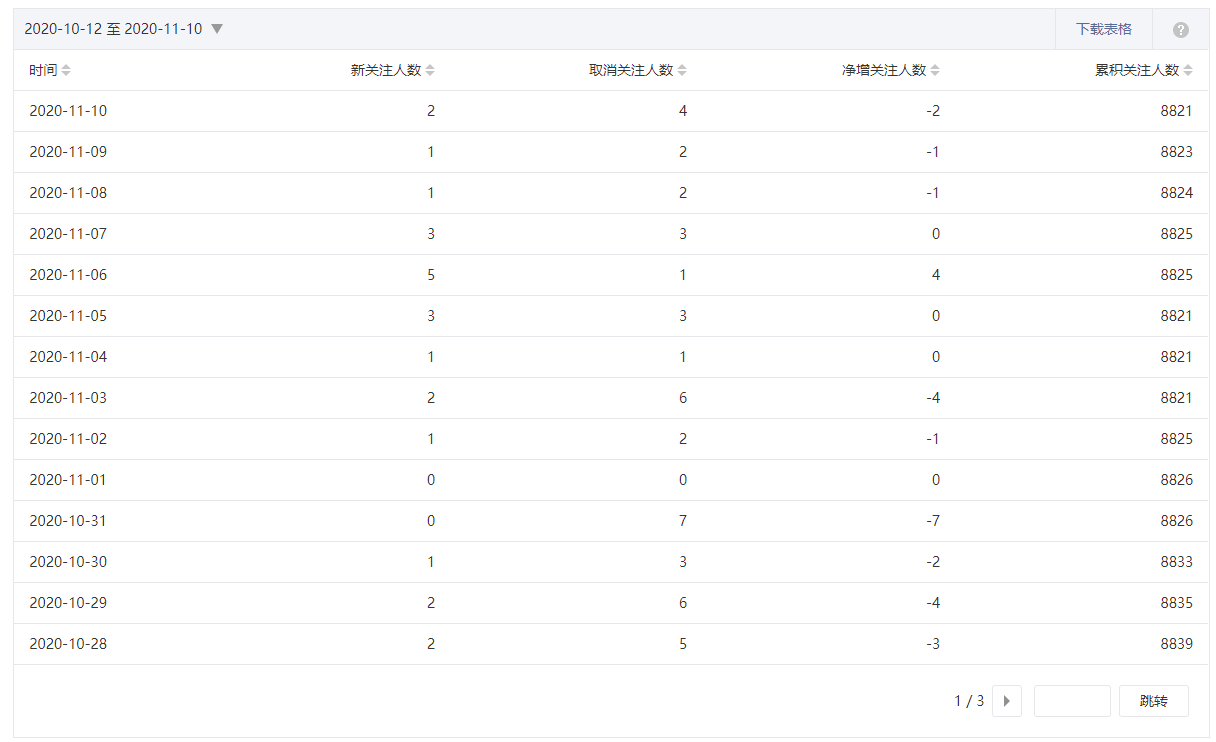Click the 累积关注人数 header label
The height and width of the screenshot is (742, 1216).
pos(1137,70)
